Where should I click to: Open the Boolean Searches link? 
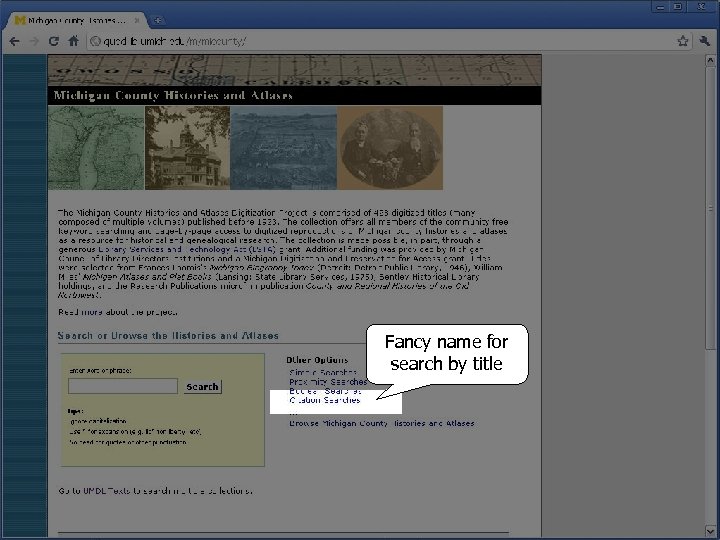click(326, 391)
